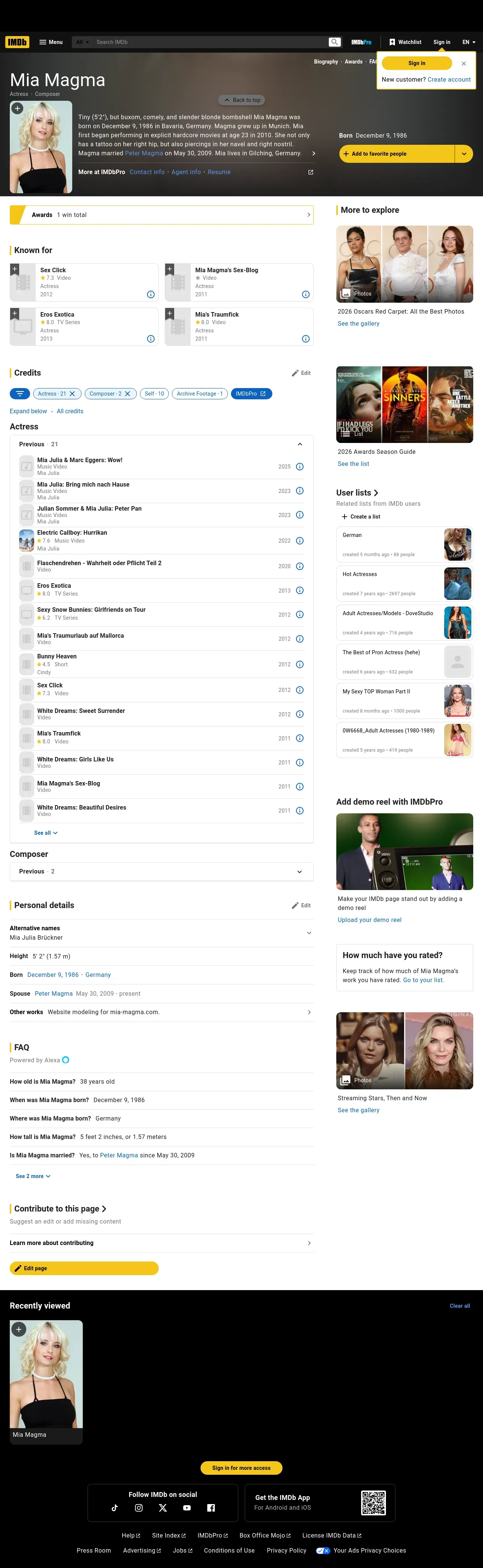Open the credits filter icon button

coord(20,394)
